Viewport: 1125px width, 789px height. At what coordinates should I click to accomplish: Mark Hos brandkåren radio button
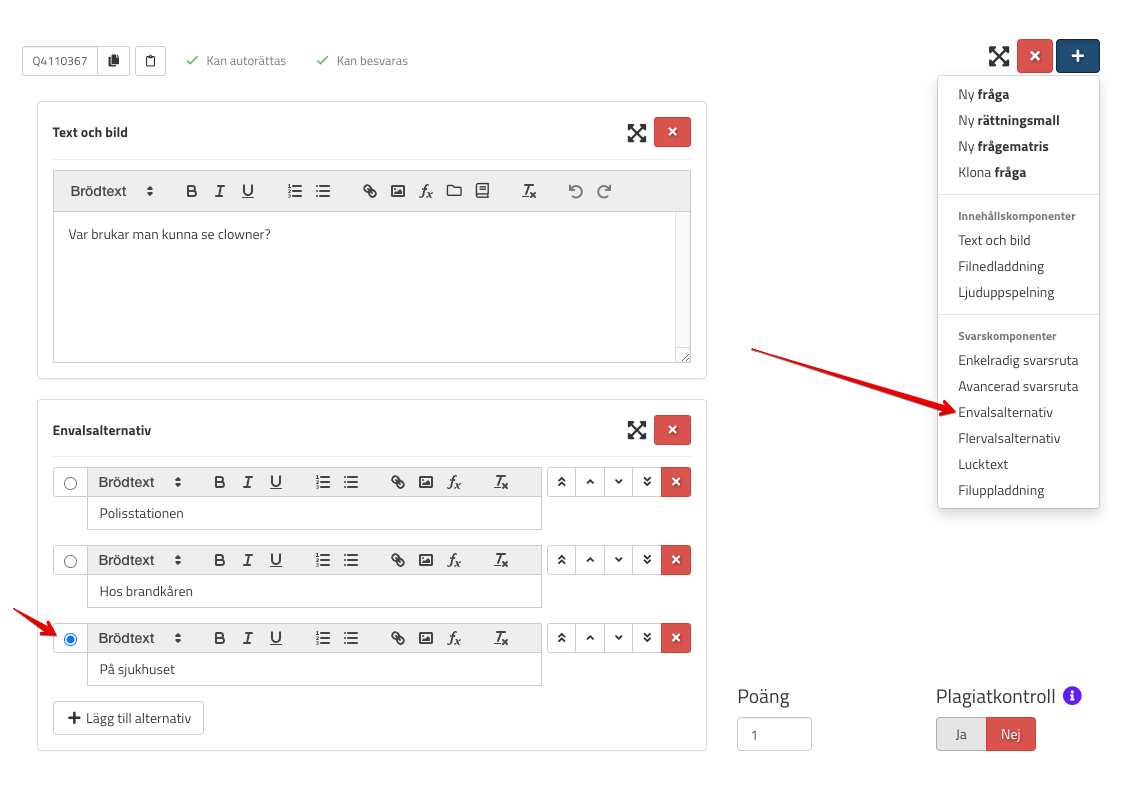(70, 561)
